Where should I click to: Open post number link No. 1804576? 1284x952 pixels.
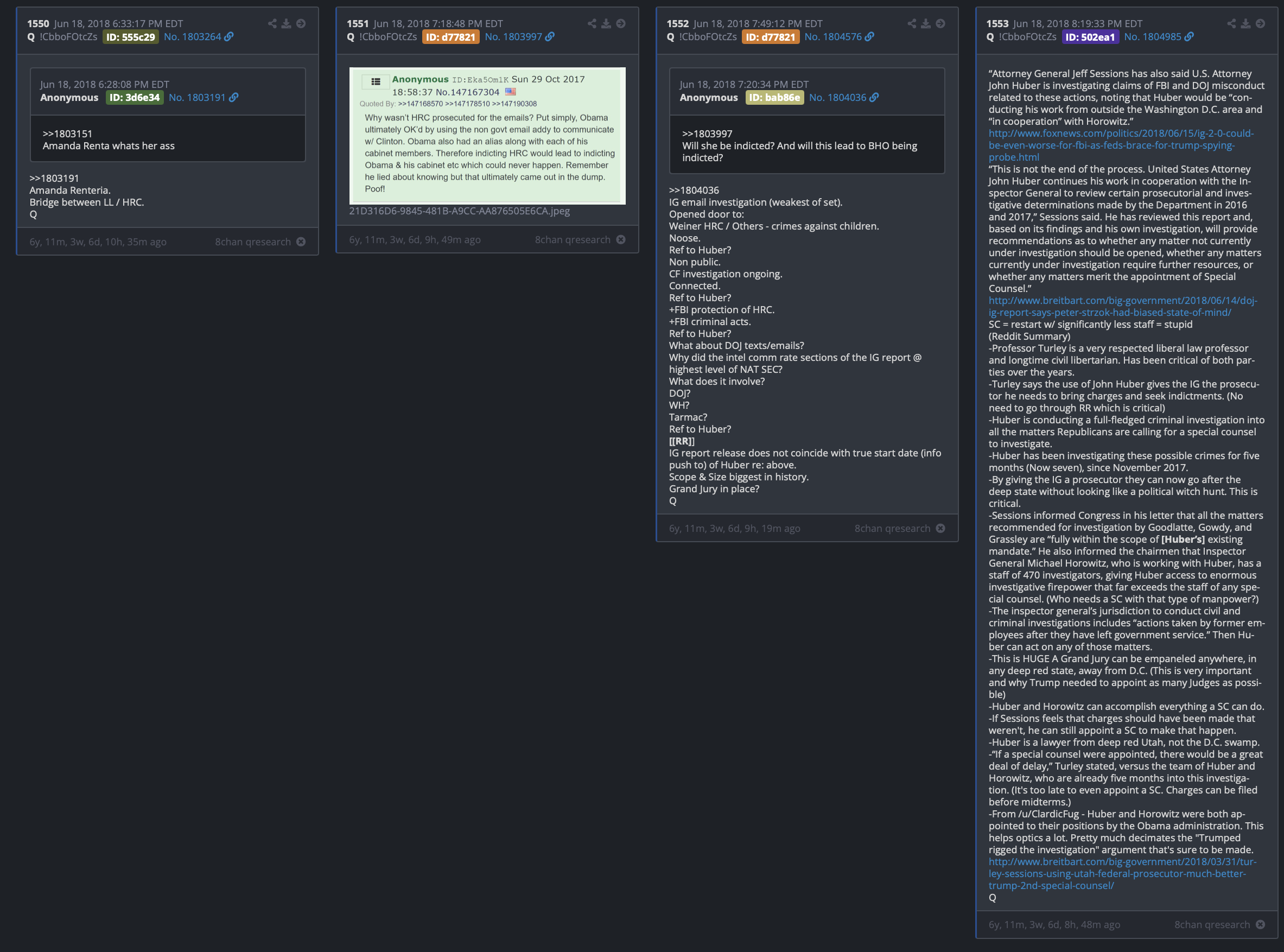(833, 36)
